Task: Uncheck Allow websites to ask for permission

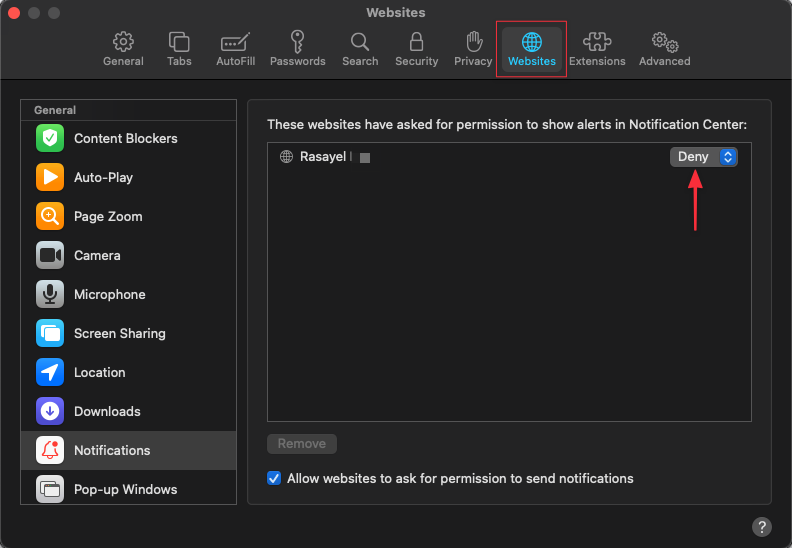Action: 274,478
